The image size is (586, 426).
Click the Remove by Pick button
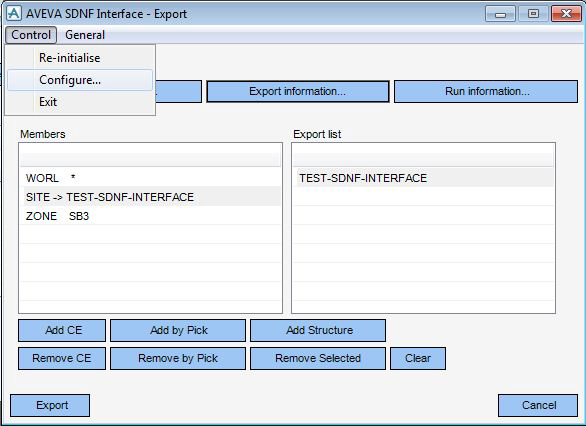tap(178, 358)
